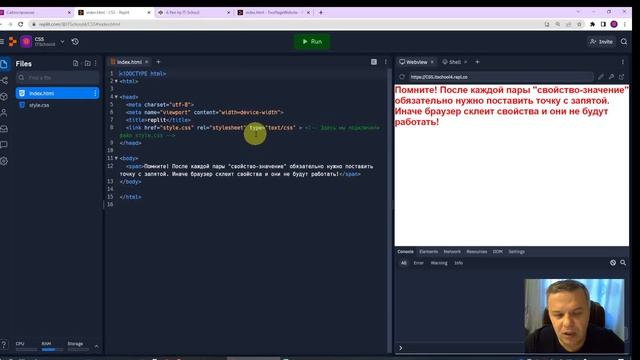Viewport: 640px width, 360px height.
Task: Open the inbox tray sidebar icon
Action: [4, 129]
